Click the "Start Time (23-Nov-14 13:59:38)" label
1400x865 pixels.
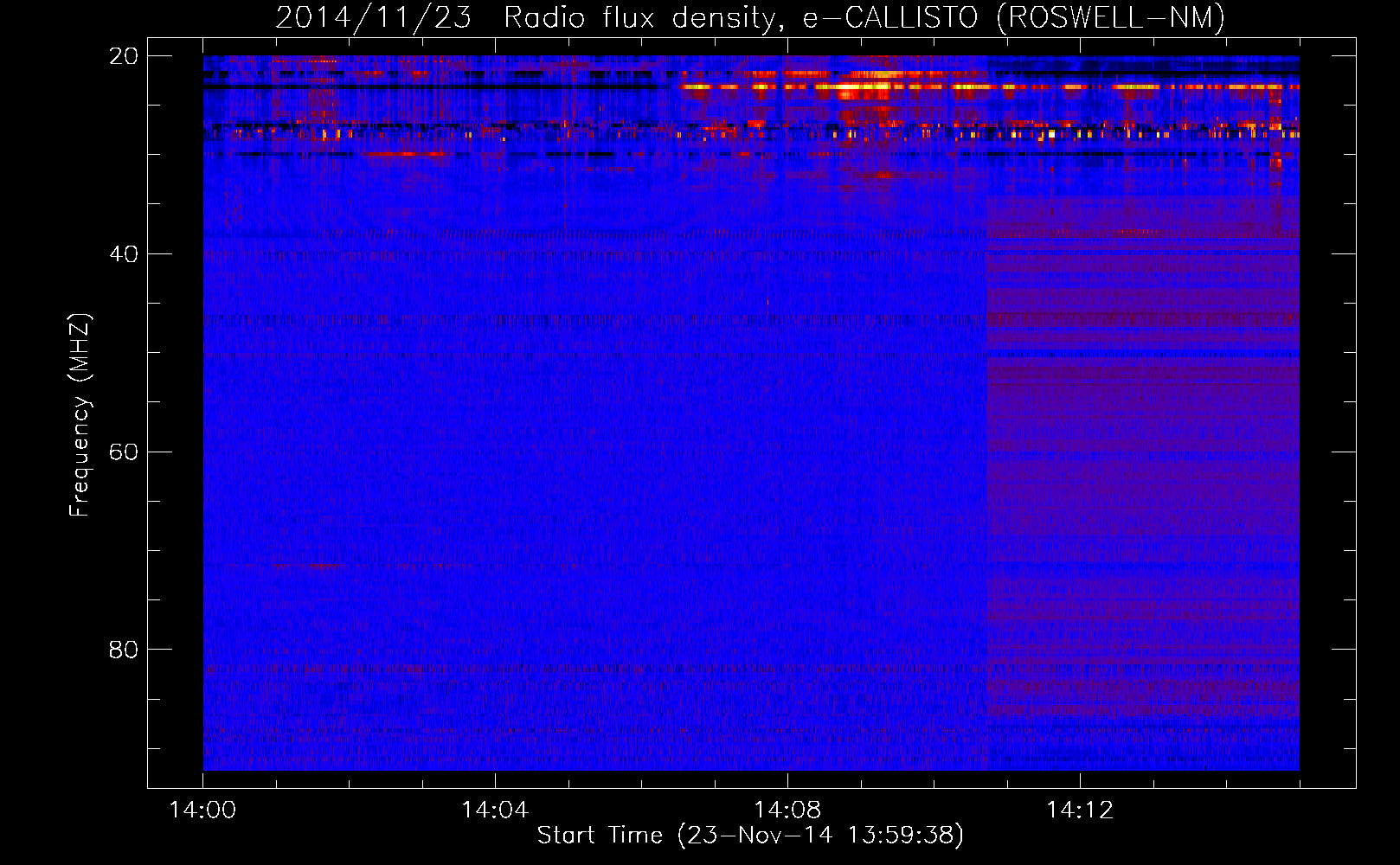[x=750, y=836]
